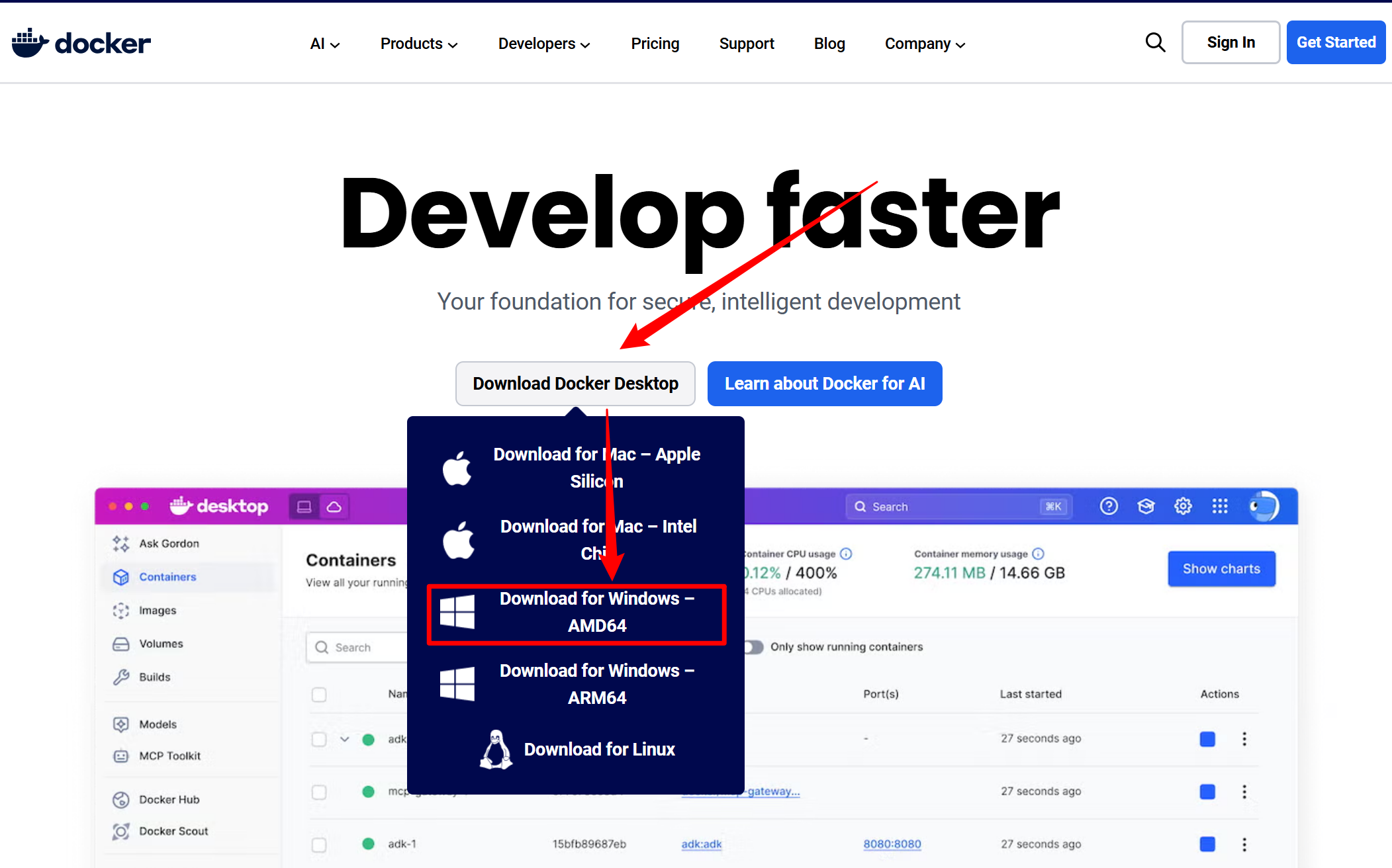
Task: Choose Download for Linux
Action: pyautogui.click(x=576, y=750)
